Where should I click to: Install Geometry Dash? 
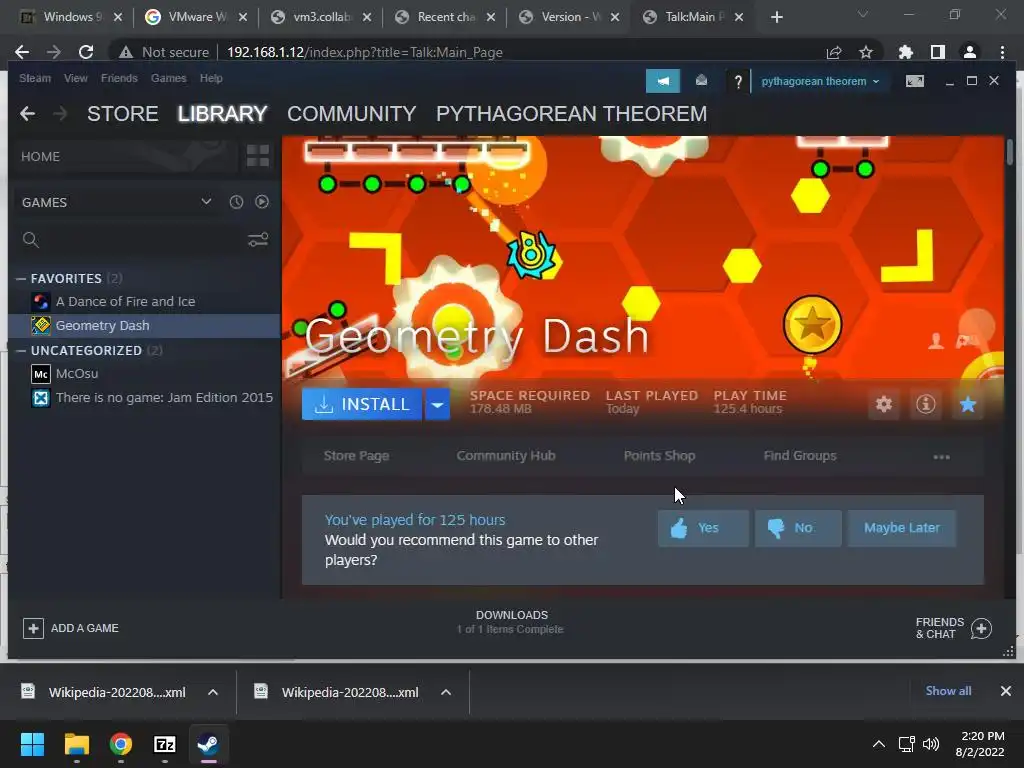point(362,404)
